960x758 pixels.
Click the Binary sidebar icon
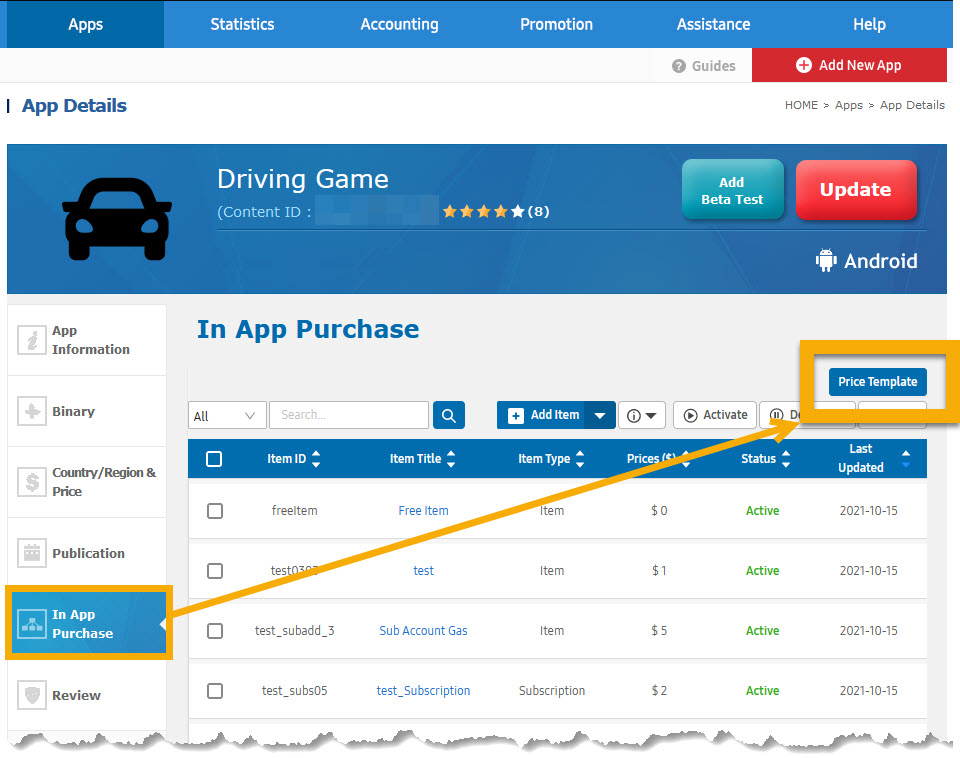click(32, 411)
